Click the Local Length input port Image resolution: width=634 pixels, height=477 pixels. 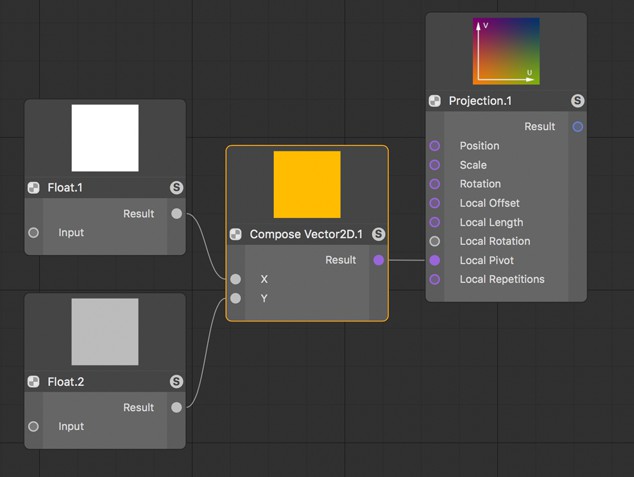pyautogui.click(x=435, y=222)
